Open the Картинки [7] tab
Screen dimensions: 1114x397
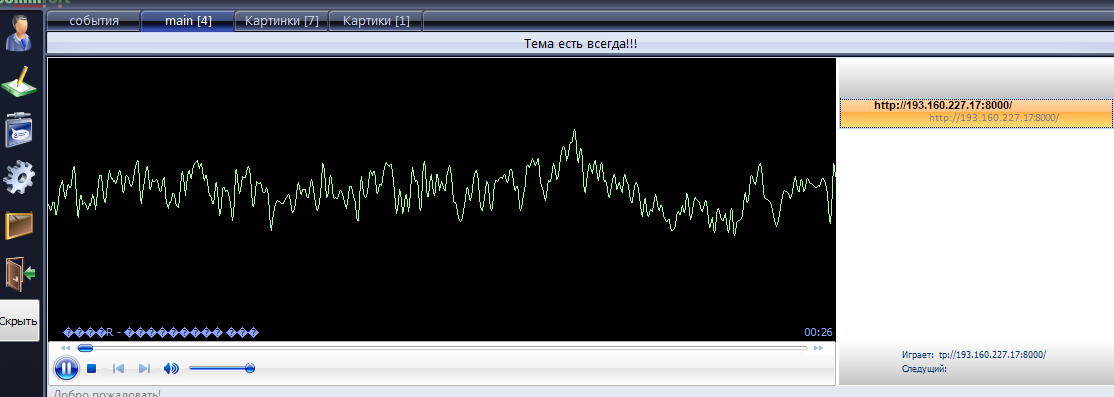(281, 21)
